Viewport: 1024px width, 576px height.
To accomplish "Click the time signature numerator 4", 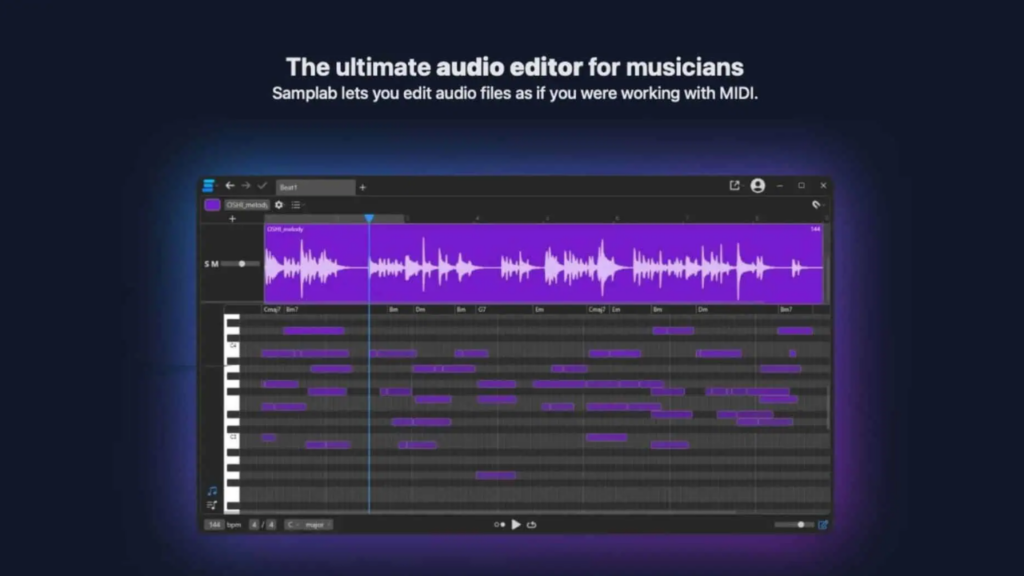I will pos(255,524).
